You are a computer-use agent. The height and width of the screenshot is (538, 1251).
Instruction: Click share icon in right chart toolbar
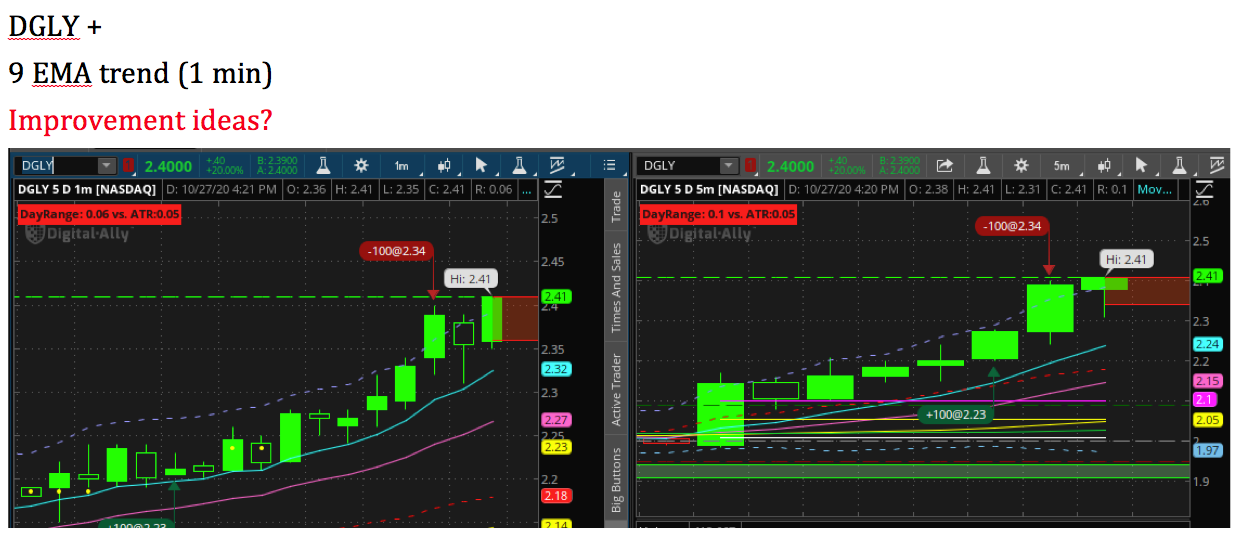pos(944,166)
